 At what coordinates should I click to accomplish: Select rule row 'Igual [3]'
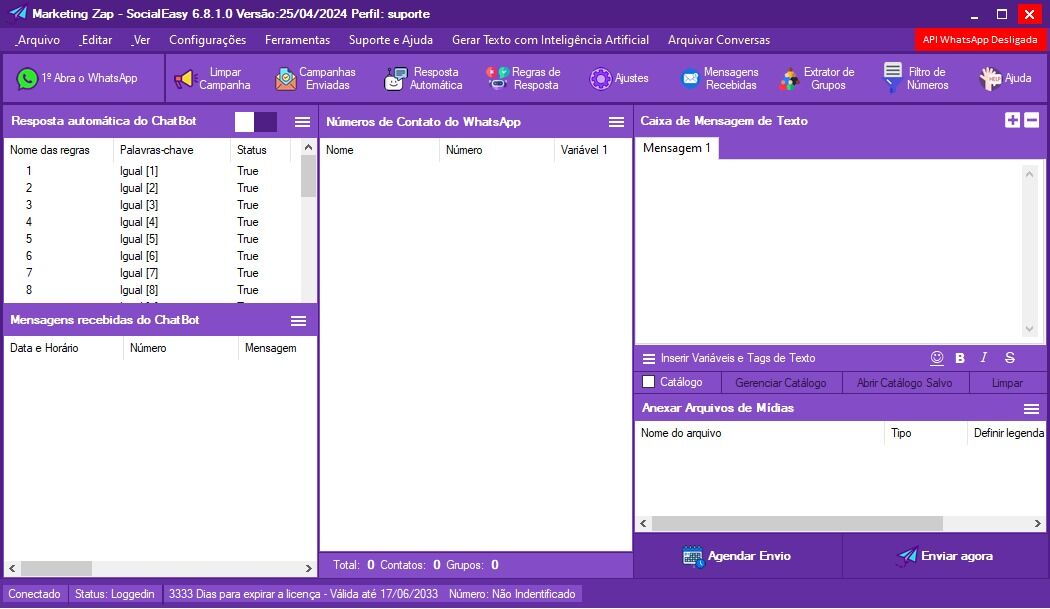(153, 205)
